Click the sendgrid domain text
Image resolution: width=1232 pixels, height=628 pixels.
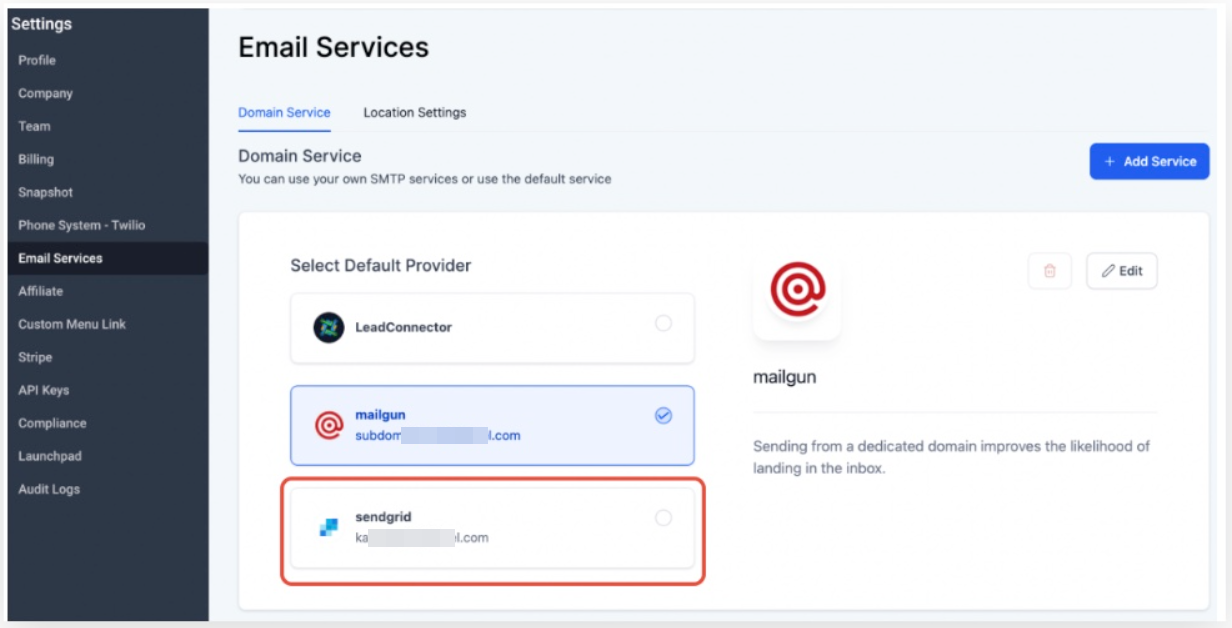[x=422, y=538]
